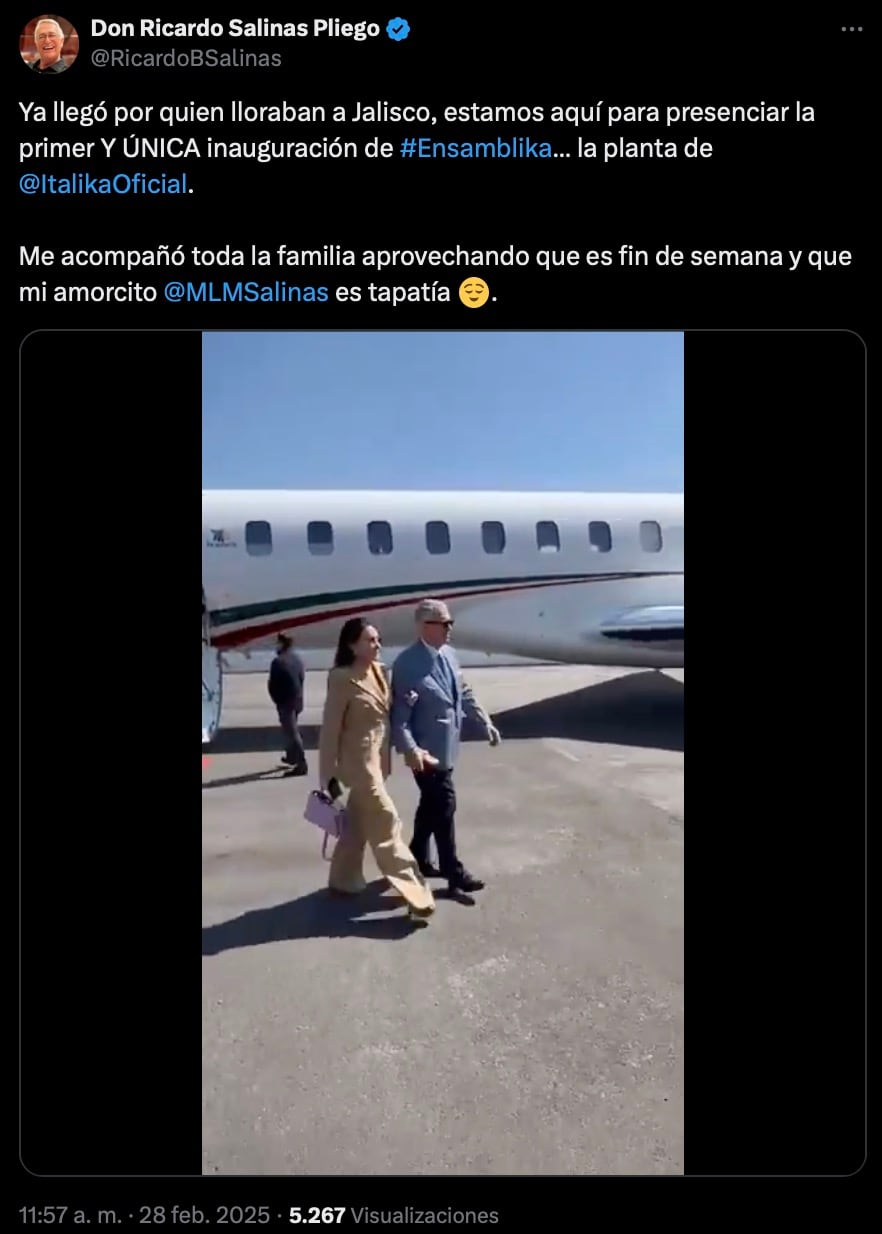
Task: Follow the @ItalikaOficial mention
Action: 103,184
